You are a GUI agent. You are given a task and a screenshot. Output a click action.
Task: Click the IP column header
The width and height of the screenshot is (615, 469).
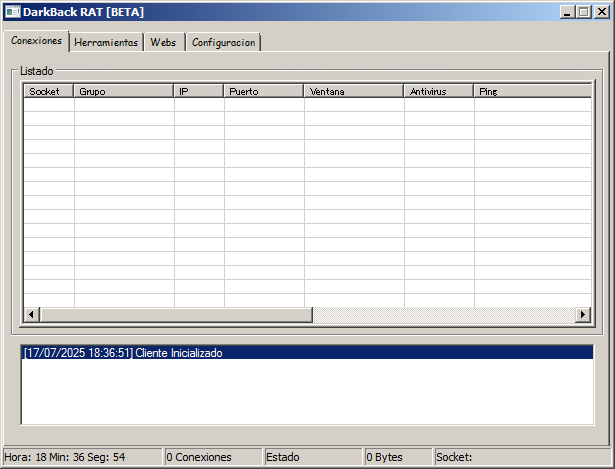[199, 91]
